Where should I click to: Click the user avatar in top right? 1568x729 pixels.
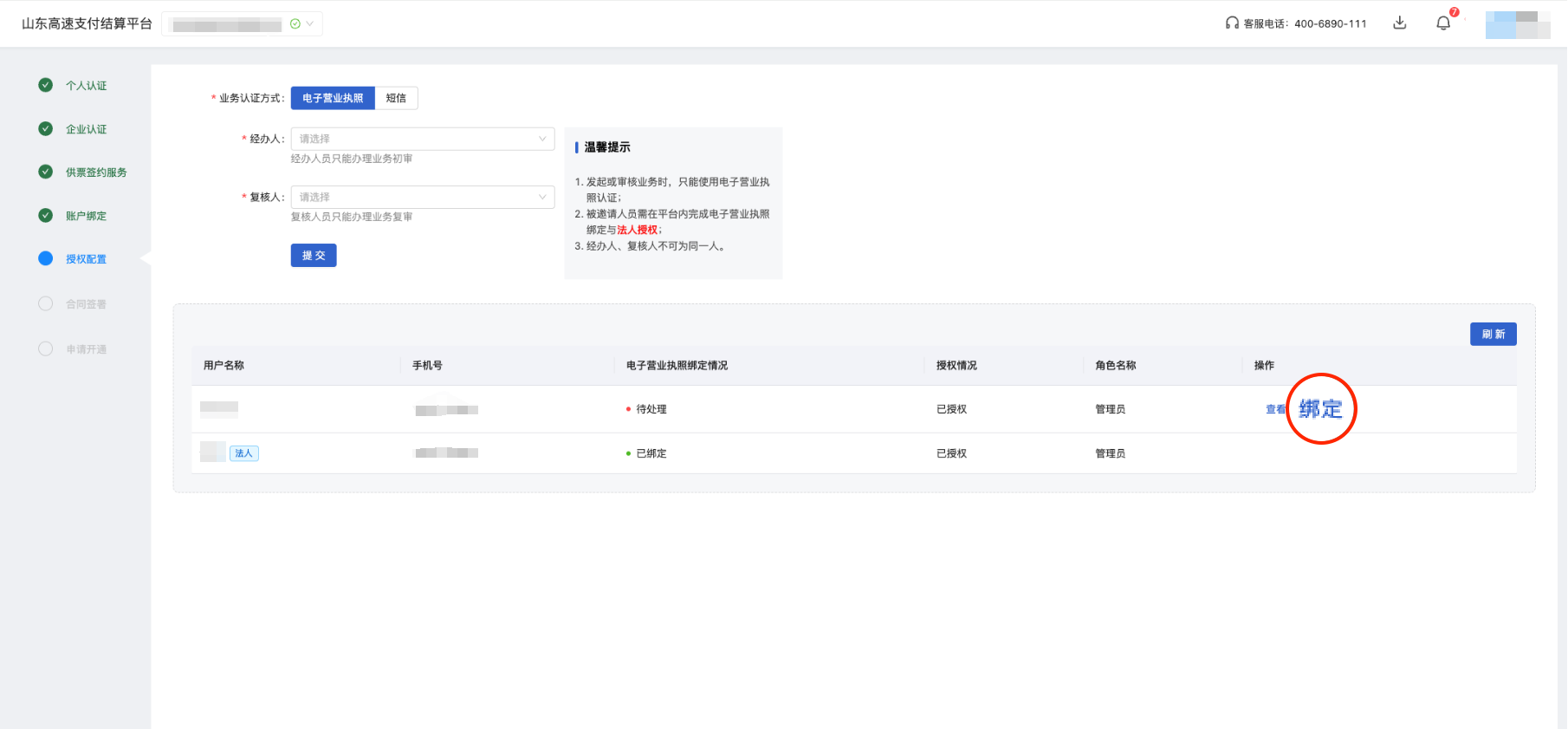(x=1517, y=24)
